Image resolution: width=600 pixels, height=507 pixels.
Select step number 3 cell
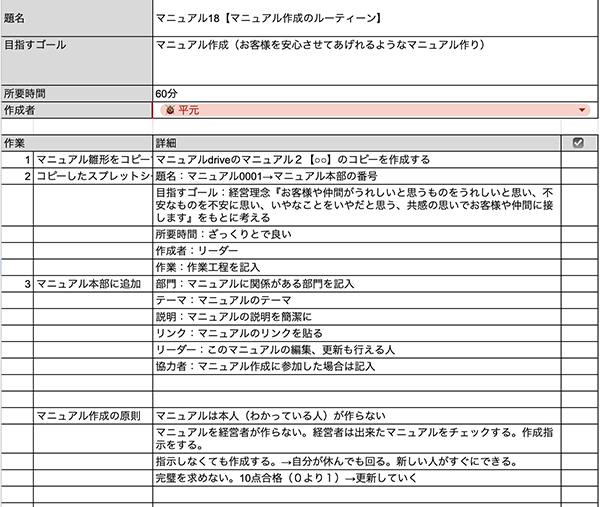(x=17, y=284)
